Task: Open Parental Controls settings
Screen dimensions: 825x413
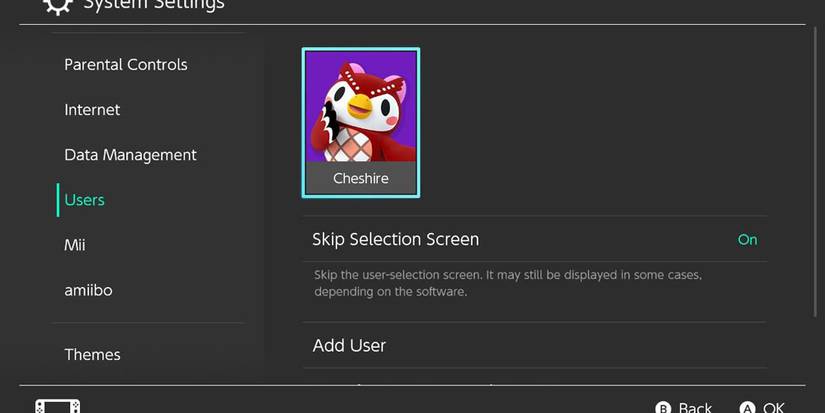Action: click(x=126, y=65)
